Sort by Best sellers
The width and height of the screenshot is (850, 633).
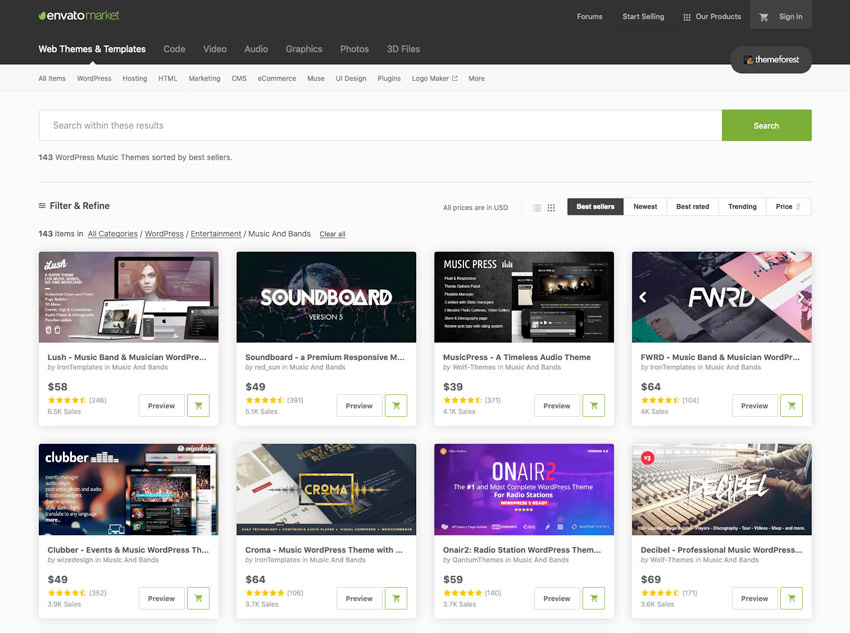tap(595, 206)
